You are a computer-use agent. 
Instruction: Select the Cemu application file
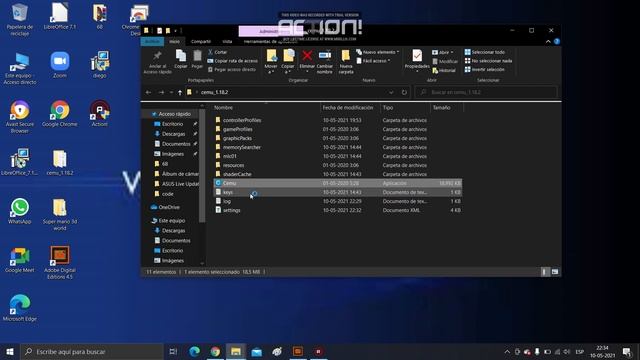338,183
